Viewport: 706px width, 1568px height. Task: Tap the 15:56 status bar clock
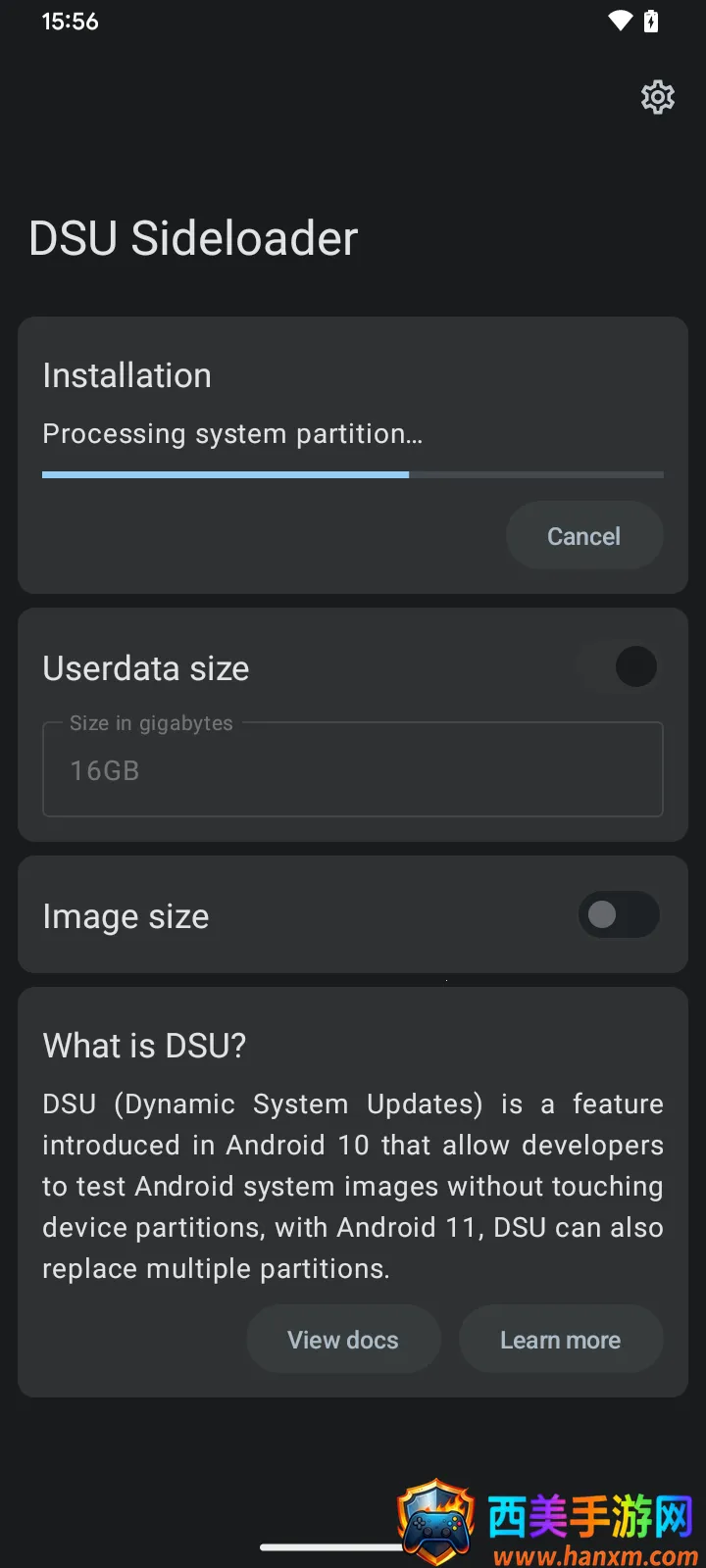70,22
